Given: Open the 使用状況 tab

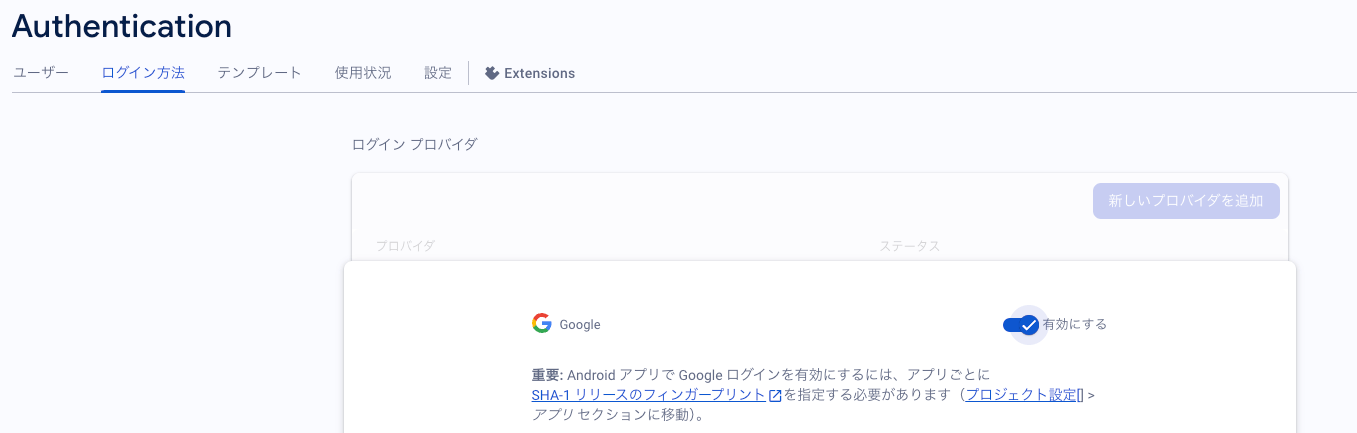Looking at the screenshot, I should (x=363, y=73).
